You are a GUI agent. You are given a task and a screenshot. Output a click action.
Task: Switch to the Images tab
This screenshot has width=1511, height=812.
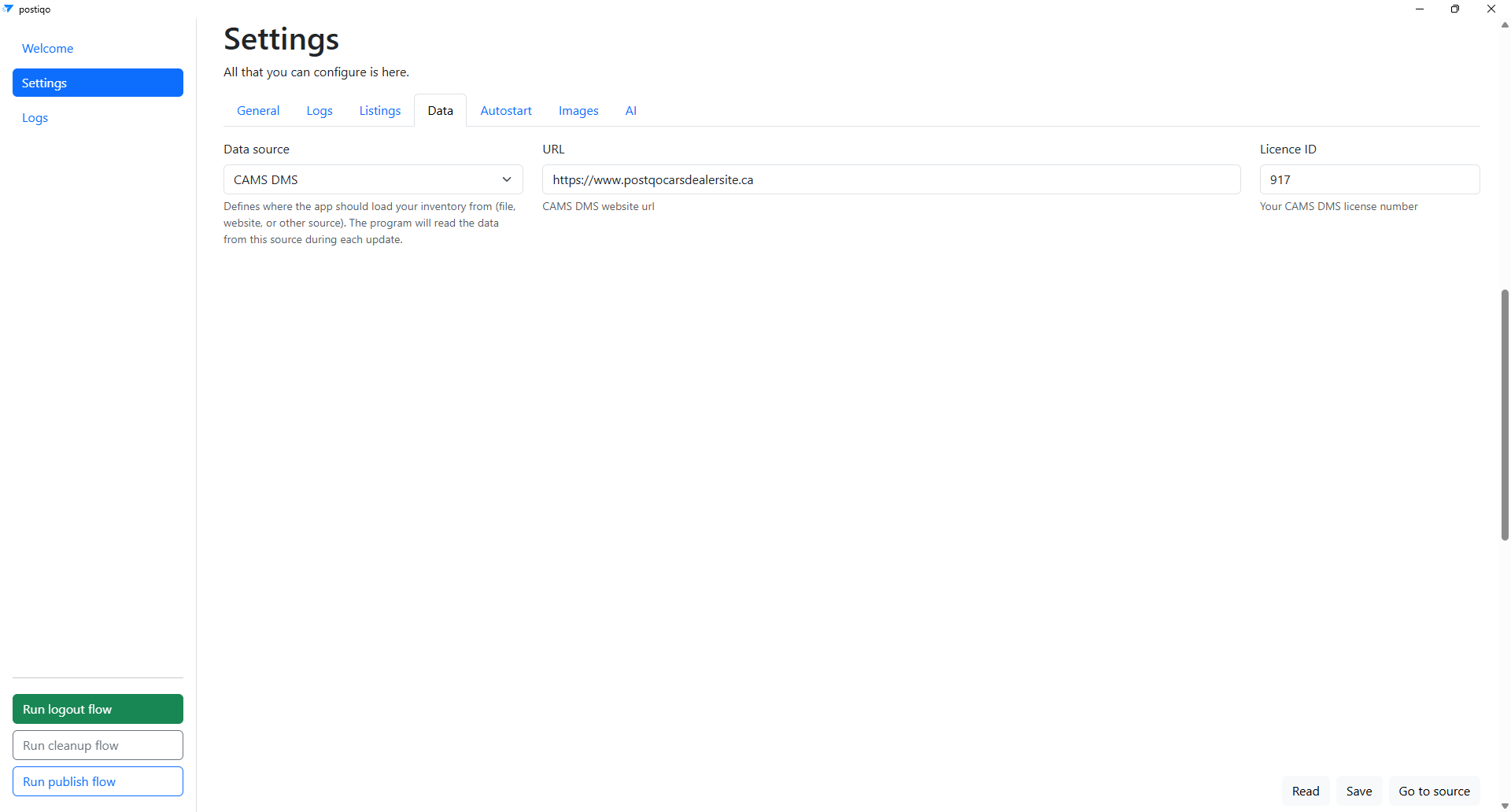click(578, 110)
